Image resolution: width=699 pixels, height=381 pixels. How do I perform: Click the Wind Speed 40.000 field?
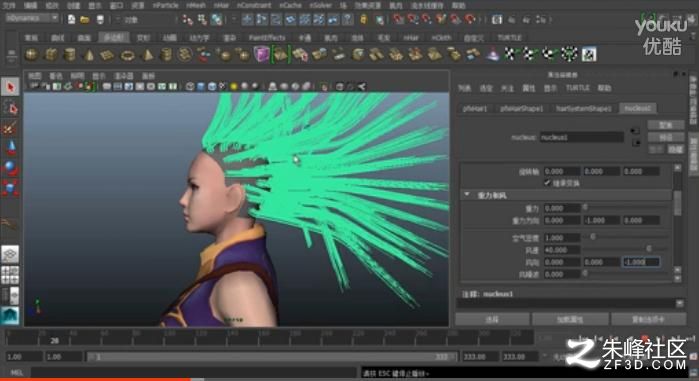tap(562, 250)
